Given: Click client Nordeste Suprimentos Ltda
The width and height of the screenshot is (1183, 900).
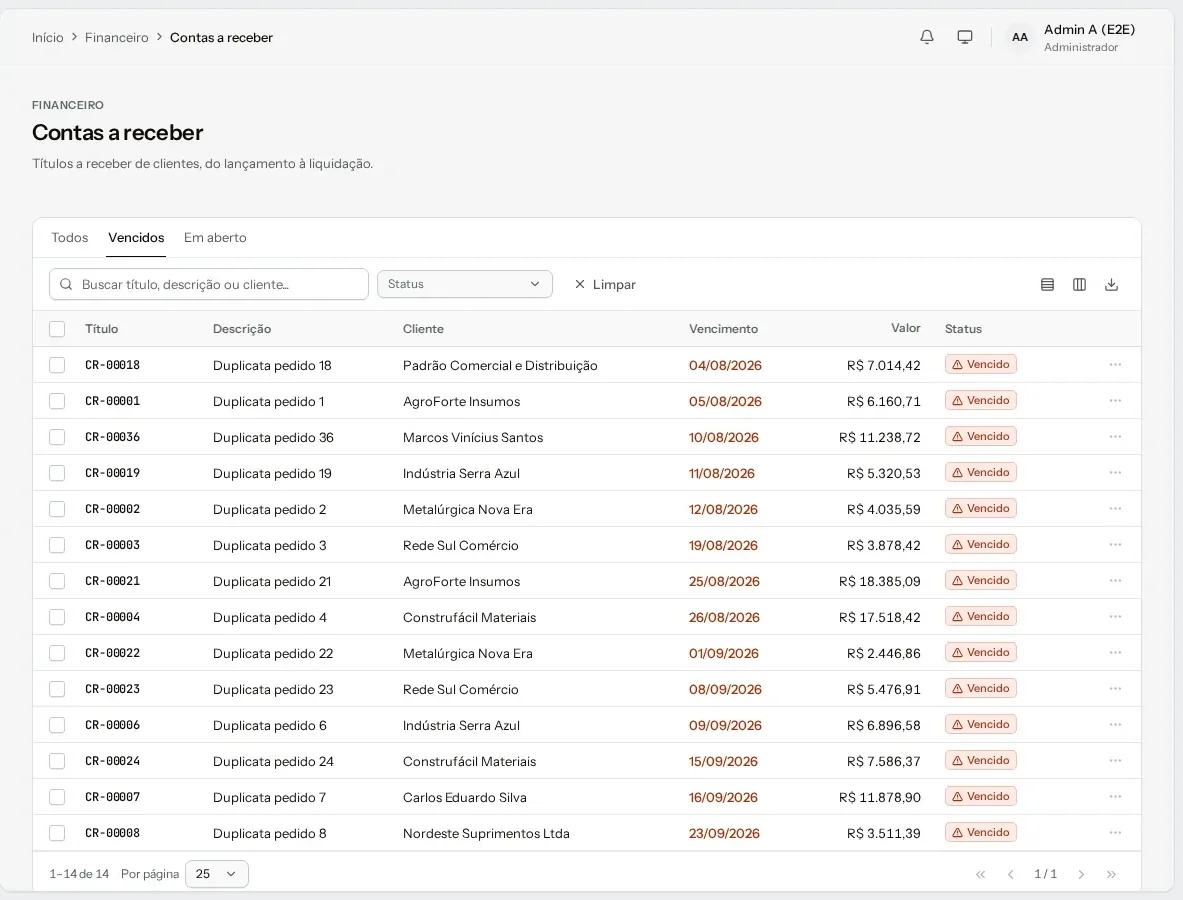Looking at the screenshot, I should tap(486, 834).
